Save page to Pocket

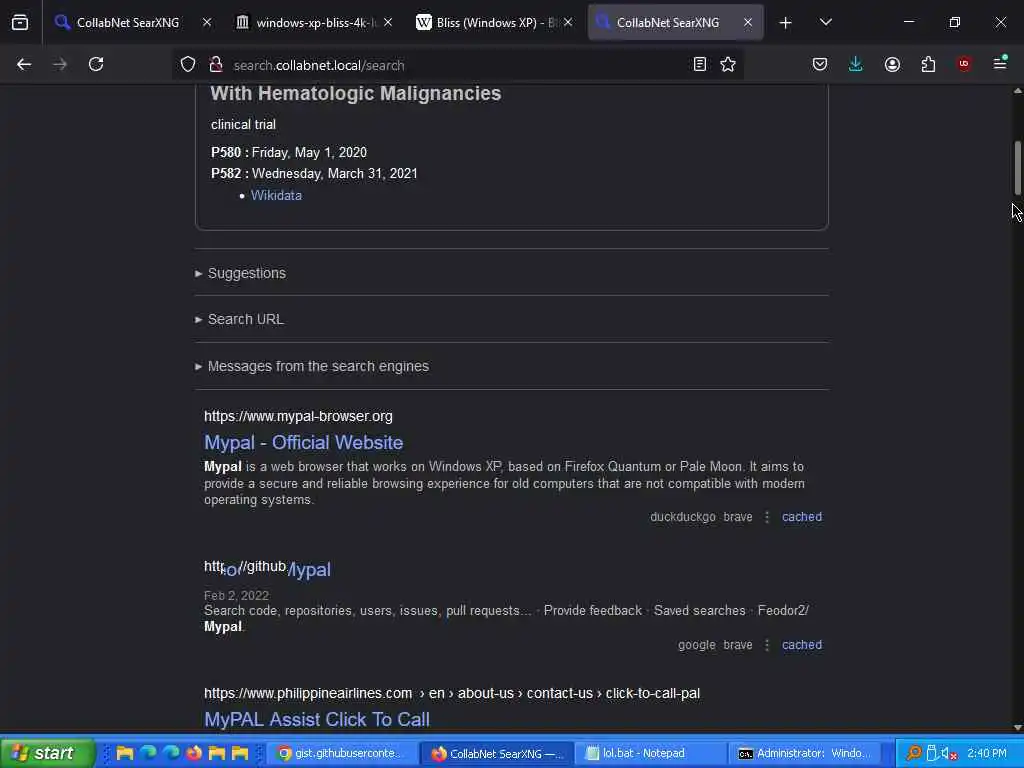[820, 64]
